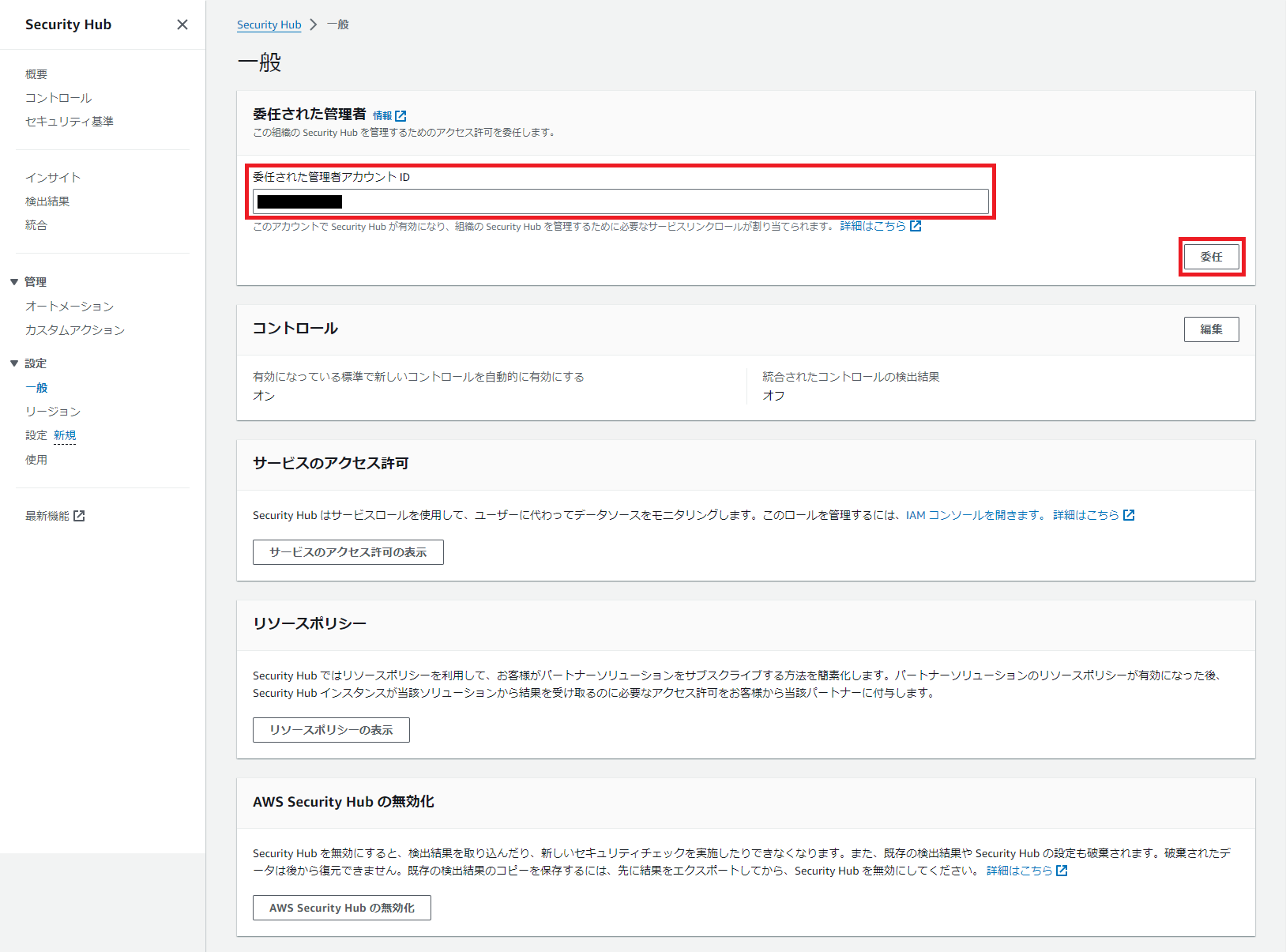Open コントロール in the sidebar
Screen dimensions: 1286x952
(58, 98)
